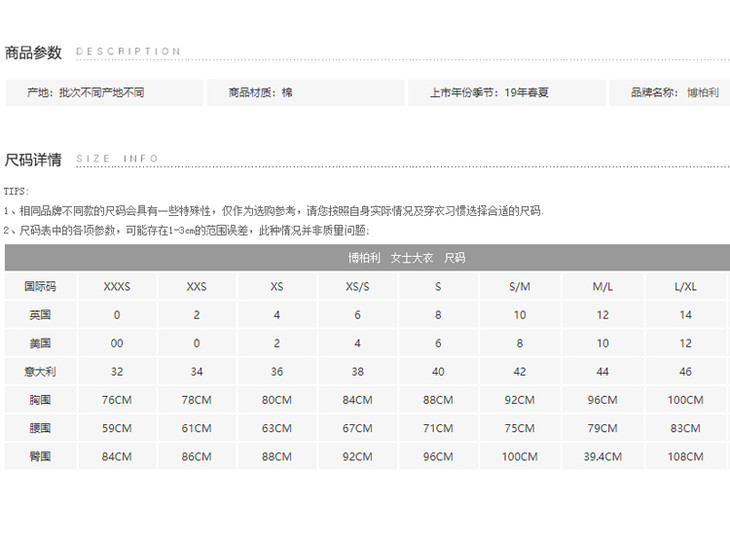Click the L/XL size column header
Screen dimensions: 730x540
click(685, 287)
